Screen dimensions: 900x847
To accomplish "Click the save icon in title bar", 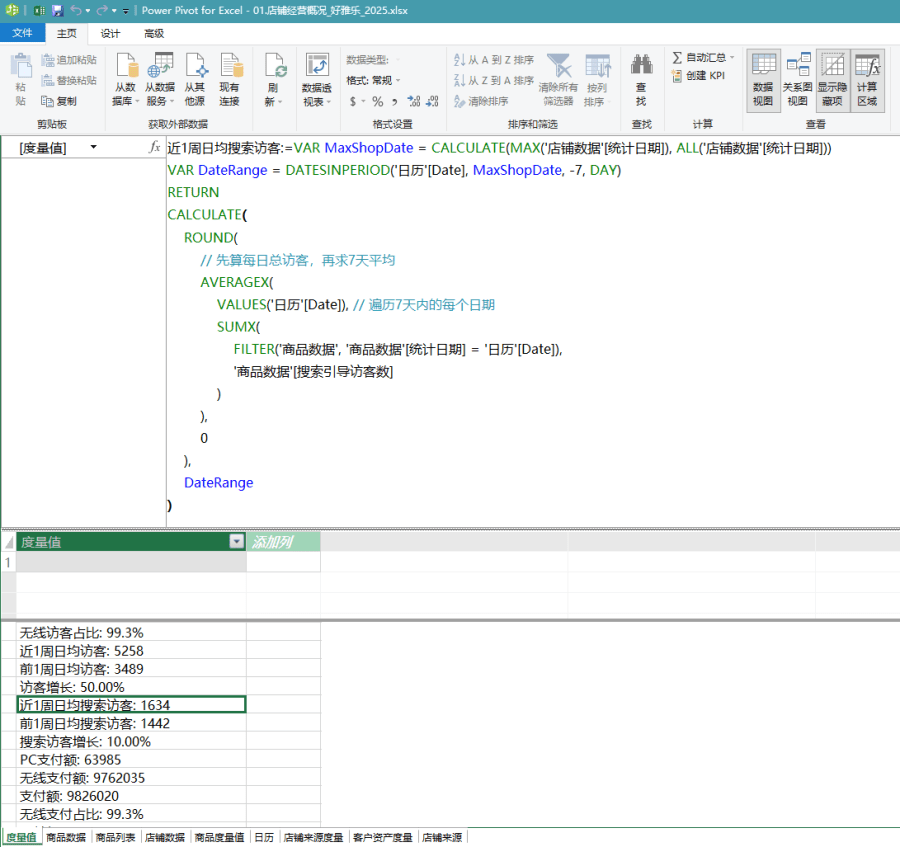I will point(57,10).
